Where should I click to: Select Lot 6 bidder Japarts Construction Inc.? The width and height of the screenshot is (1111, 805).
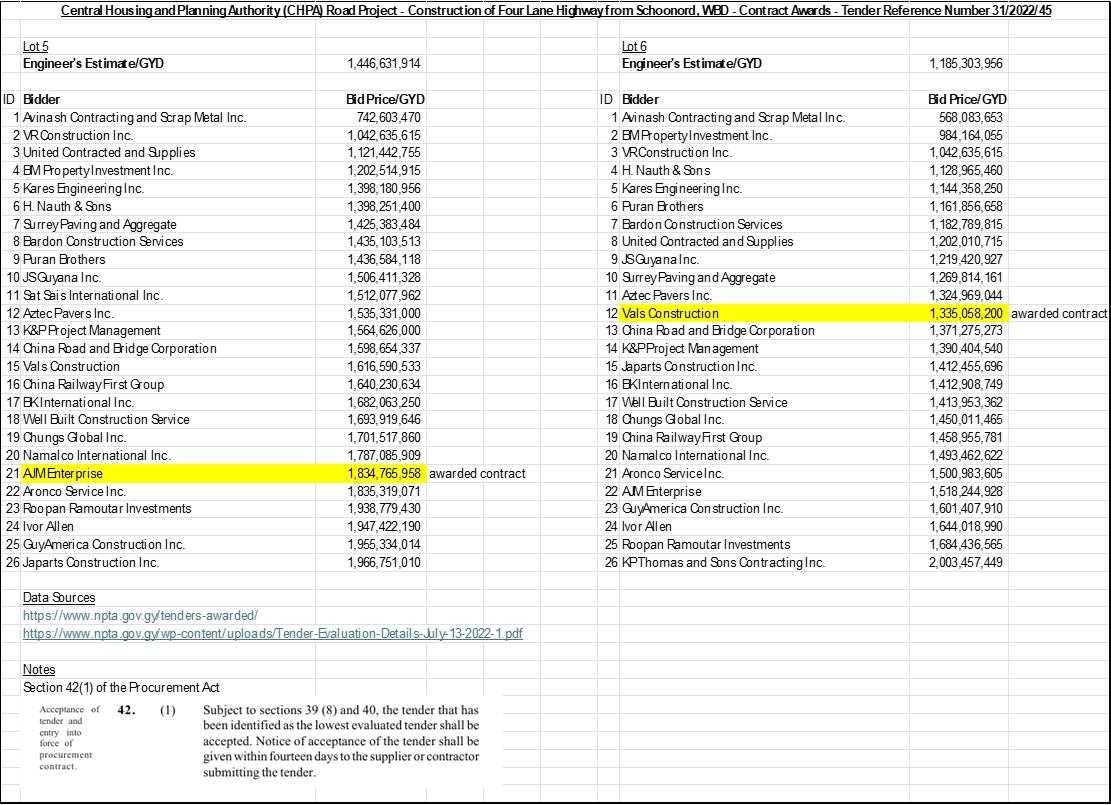click(689, 367)
